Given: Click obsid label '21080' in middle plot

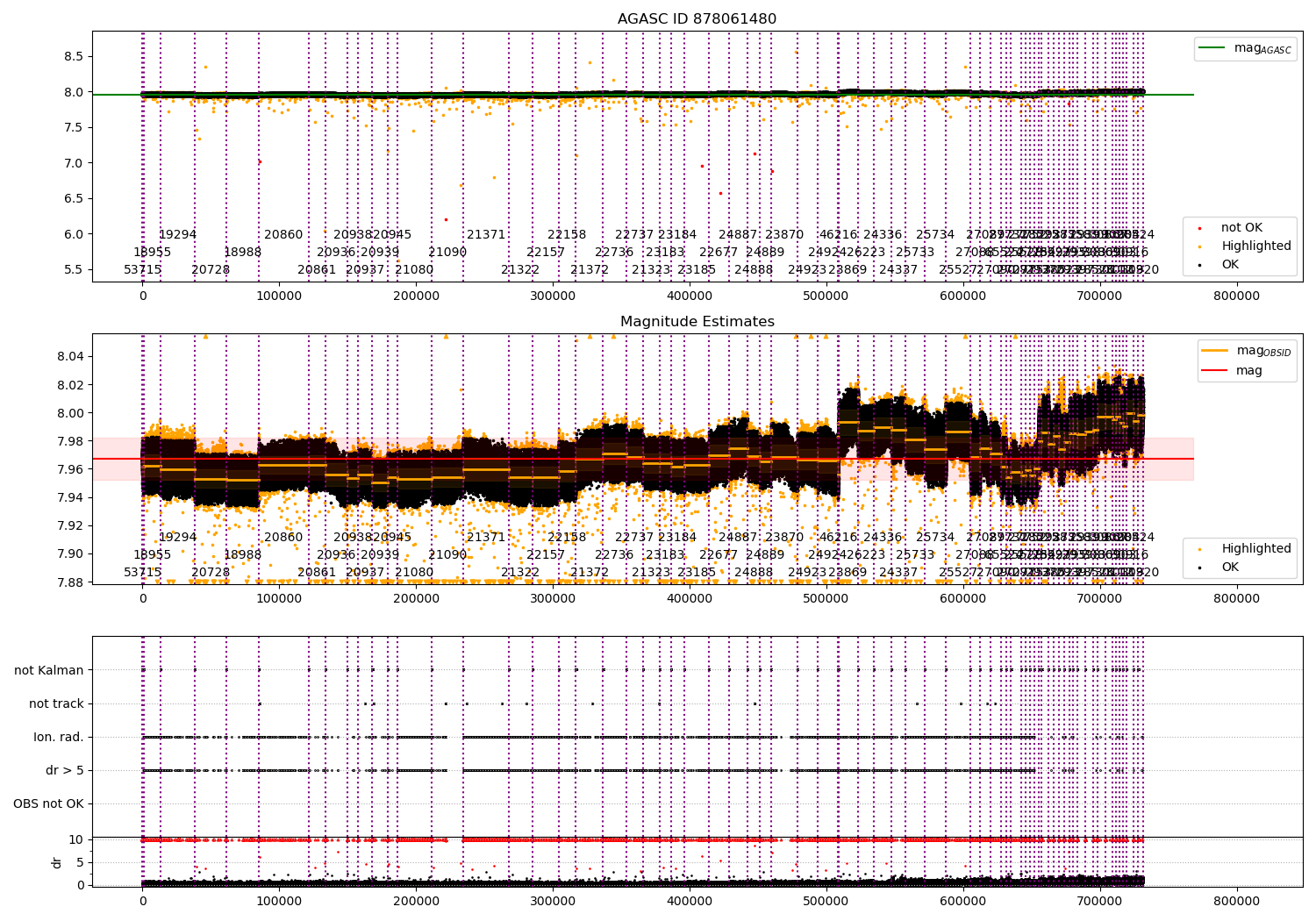Looking at the screenshot, I should pyautogui.click(x=414, y=572).
